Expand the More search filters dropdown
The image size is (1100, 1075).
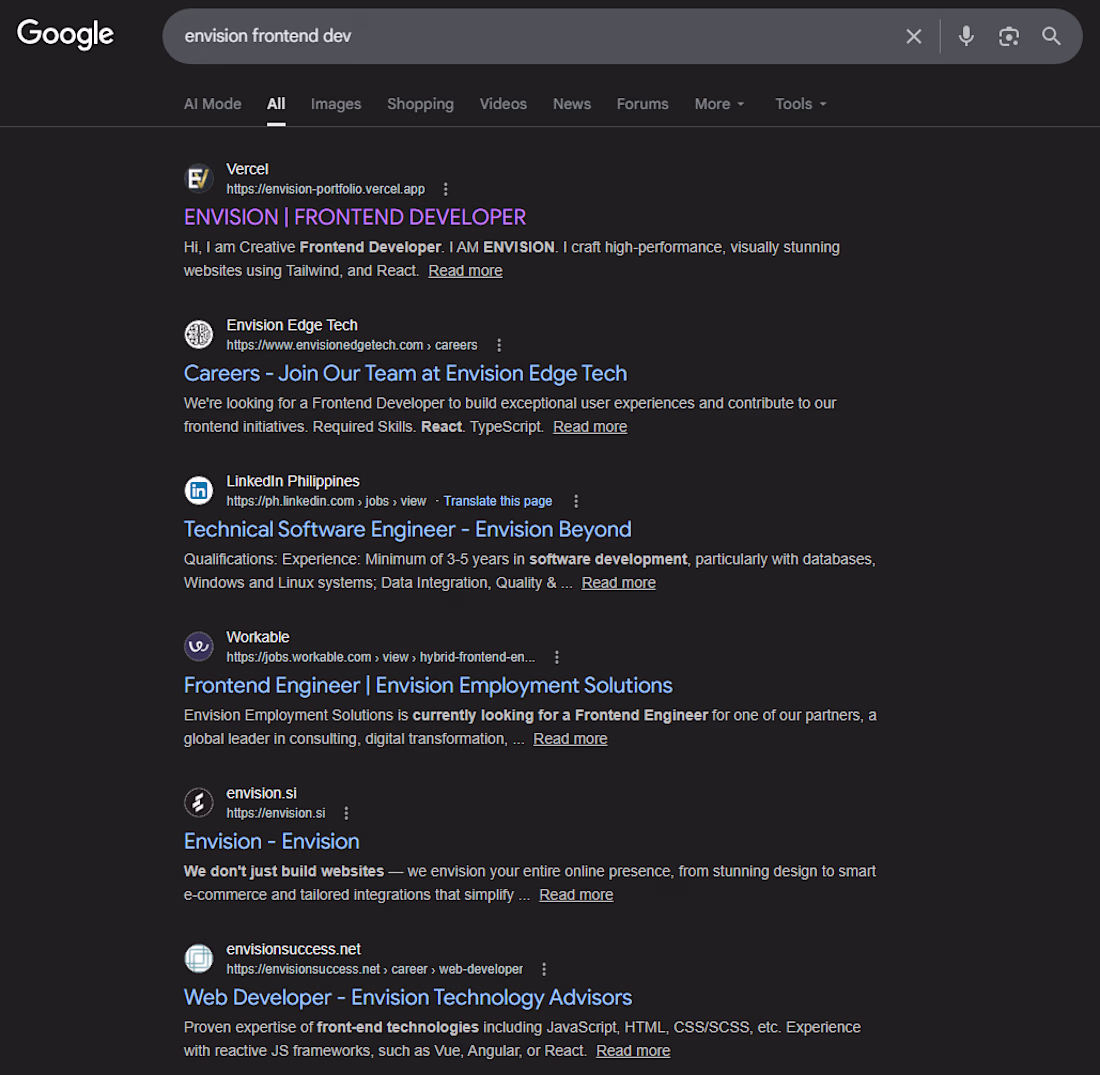(720, 104)
